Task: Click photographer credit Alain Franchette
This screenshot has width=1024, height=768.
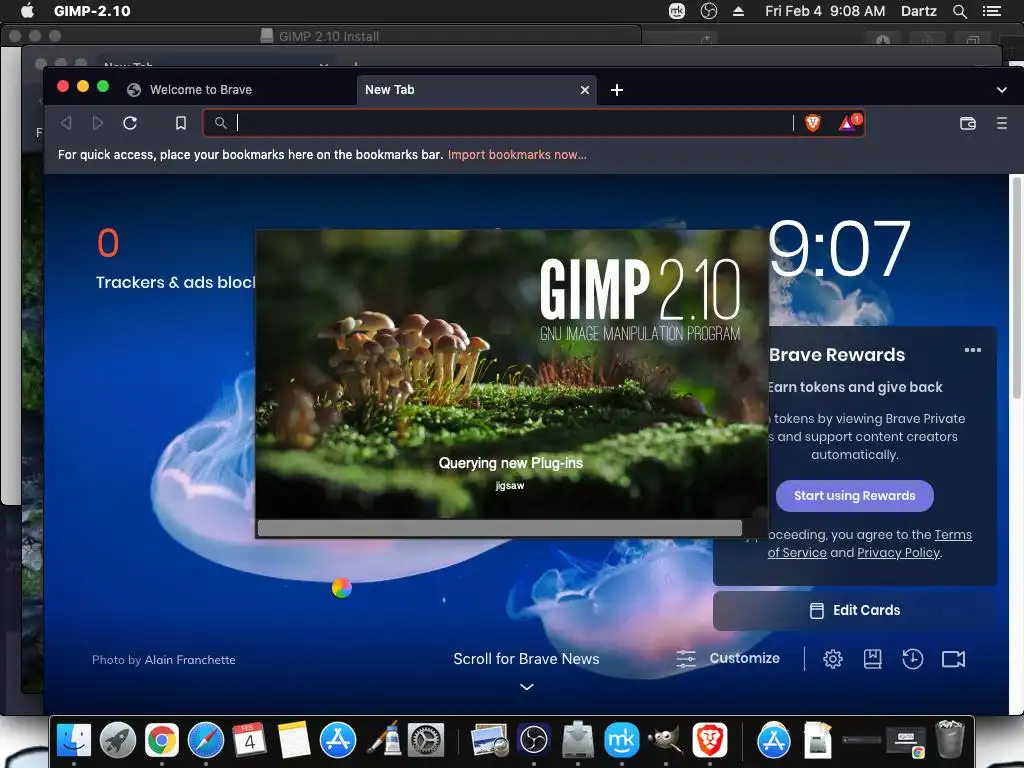Action: point(189,660)
